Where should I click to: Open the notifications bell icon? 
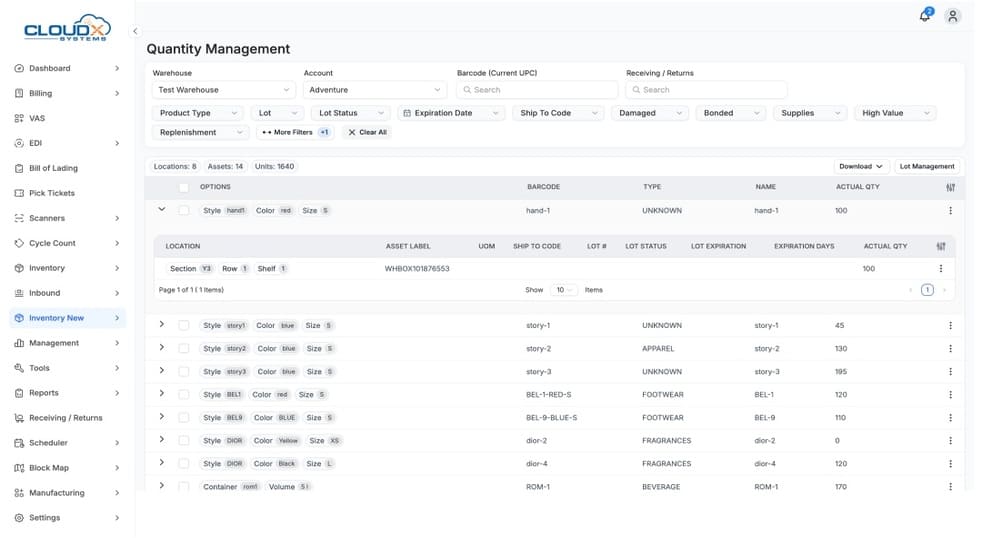[925, 16]
